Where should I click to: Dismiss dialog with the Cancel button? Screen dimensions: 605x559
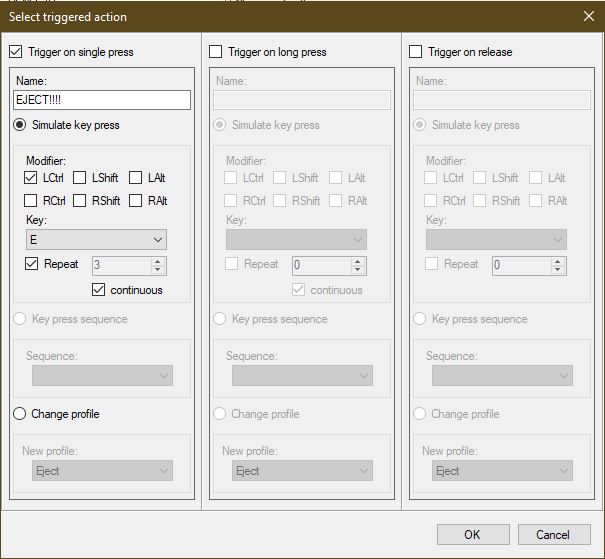[x=554, y=535]
